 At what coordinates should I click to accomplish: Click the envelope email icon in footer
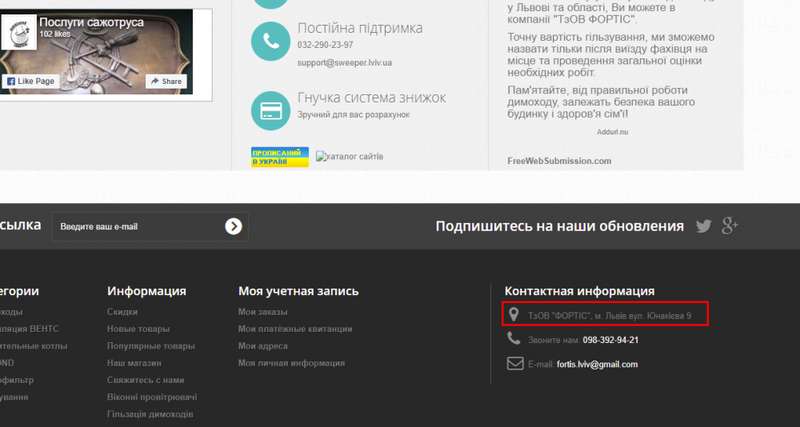click(514, 364)
